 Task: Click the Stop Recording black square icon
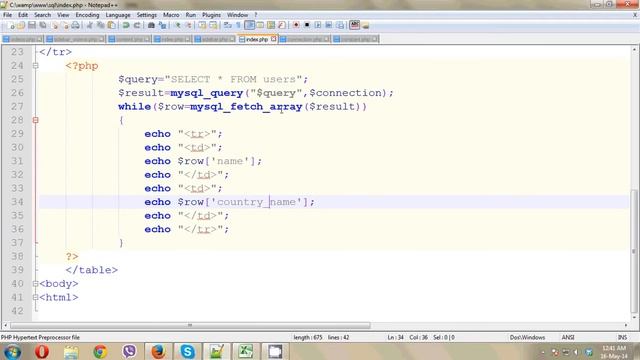coord(307,25)
